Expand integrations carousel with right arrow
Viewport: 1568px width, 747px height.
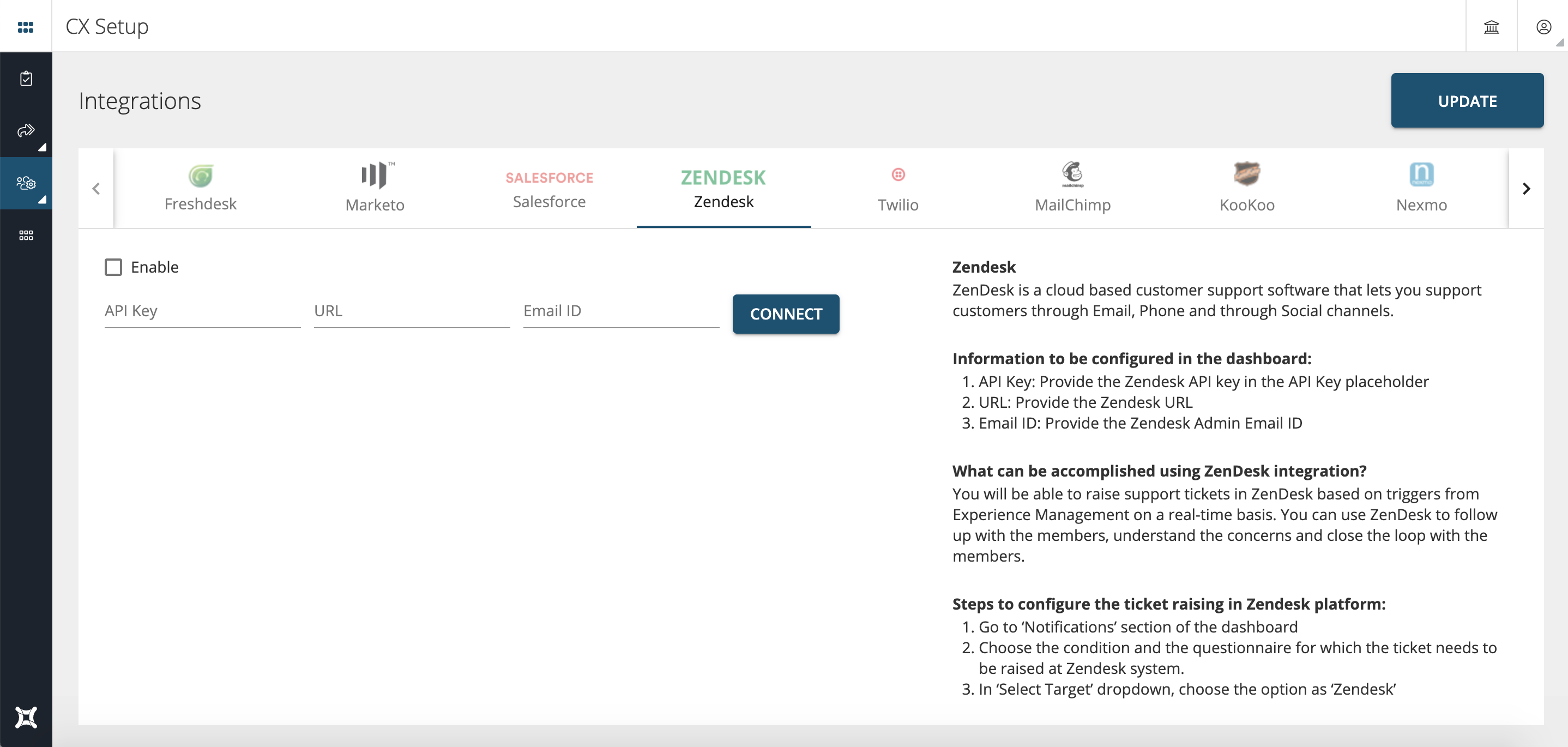(x=1526, y=188)
